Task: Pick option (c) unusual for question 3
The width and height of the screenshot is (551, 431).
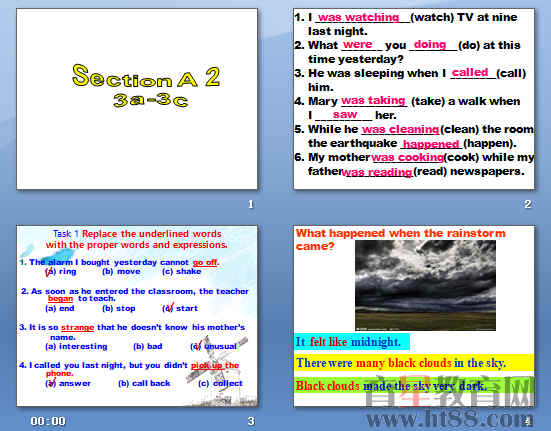Action: click(214, 346)
